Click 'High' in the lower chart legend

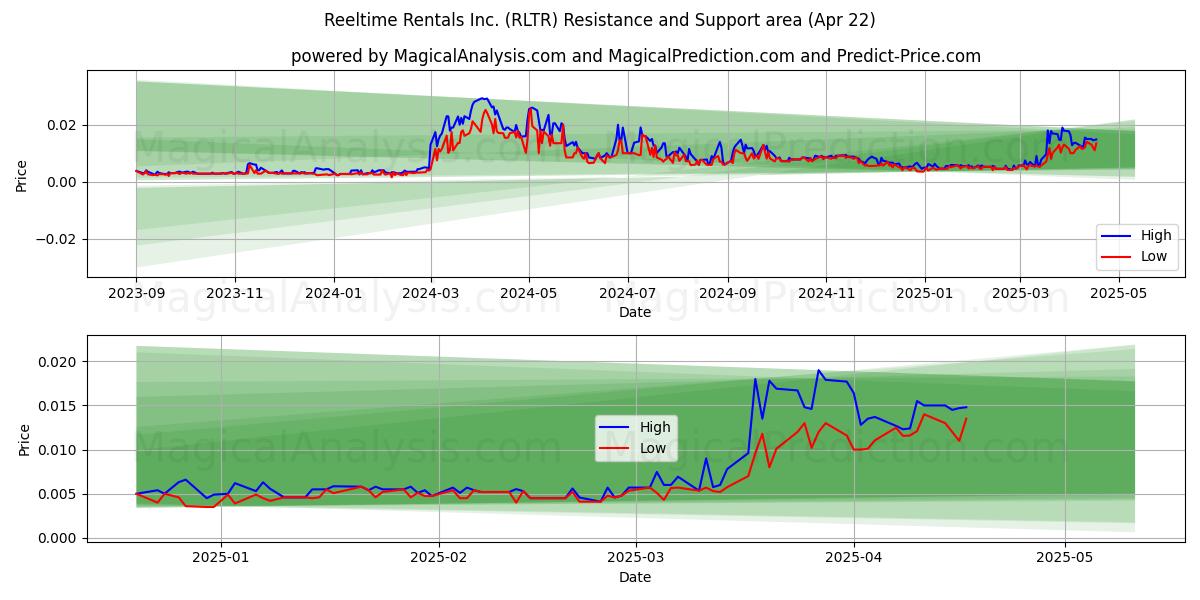point(655,427)
